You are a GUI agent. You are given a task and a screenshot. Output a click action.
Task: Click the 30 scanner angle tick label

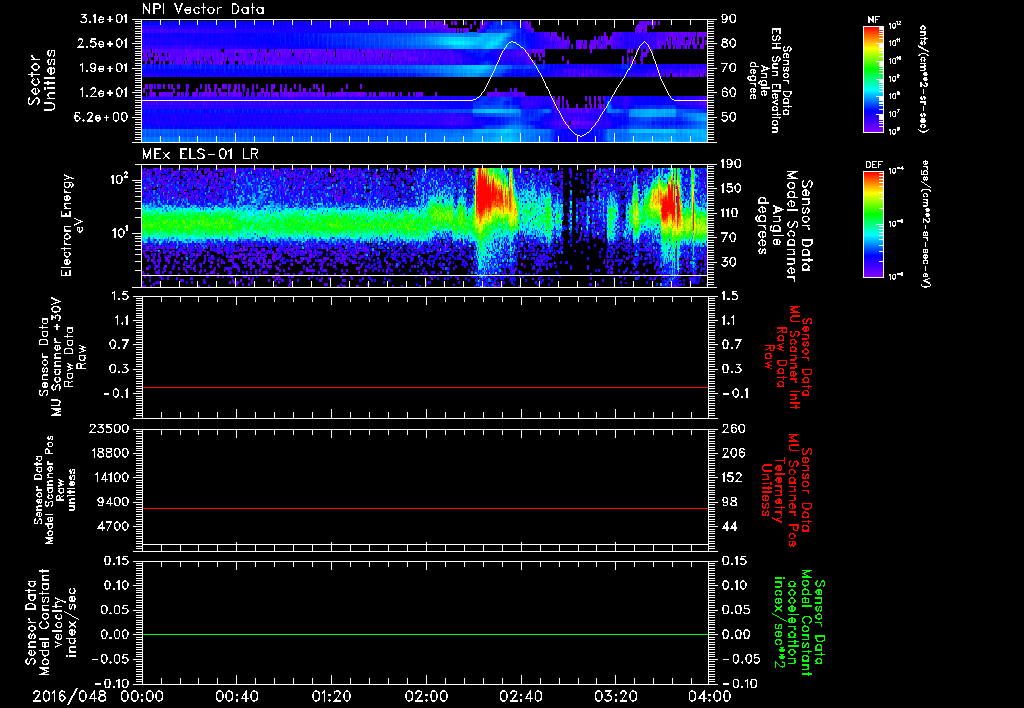tap(728, 262)
